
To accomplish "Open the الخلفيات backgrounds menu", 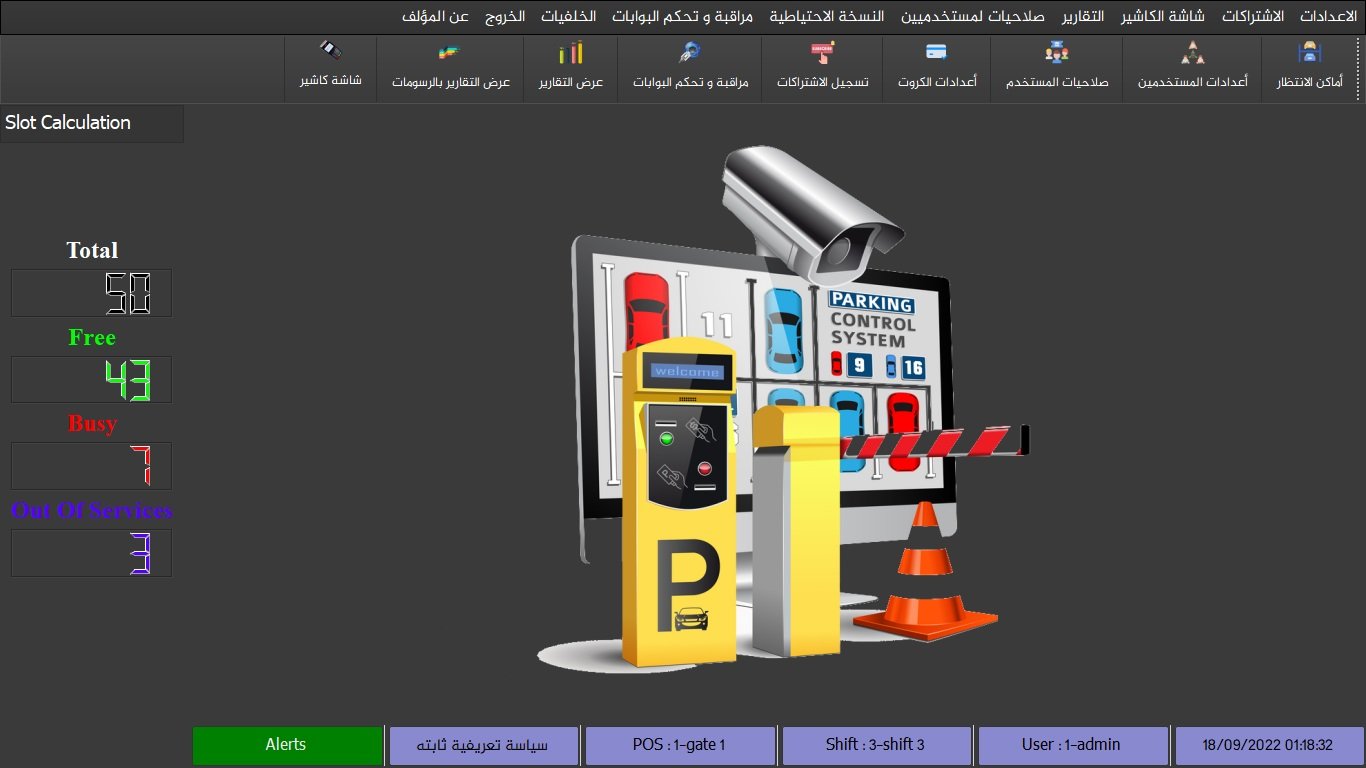I will click(x=568, y=17).
